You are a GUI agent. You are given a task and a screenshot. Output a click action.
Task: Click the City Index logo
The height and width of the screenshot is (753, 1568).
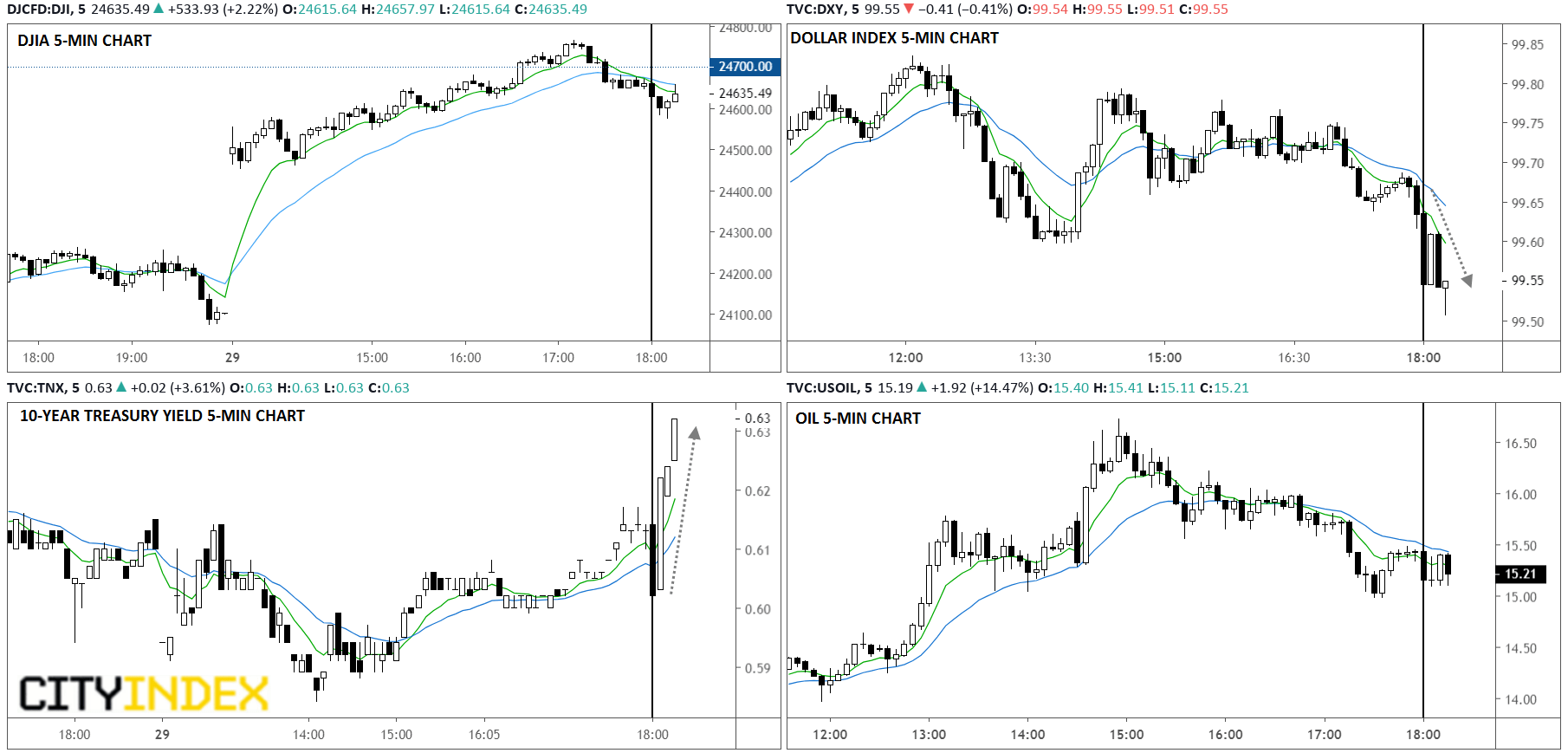pos(144,694)
